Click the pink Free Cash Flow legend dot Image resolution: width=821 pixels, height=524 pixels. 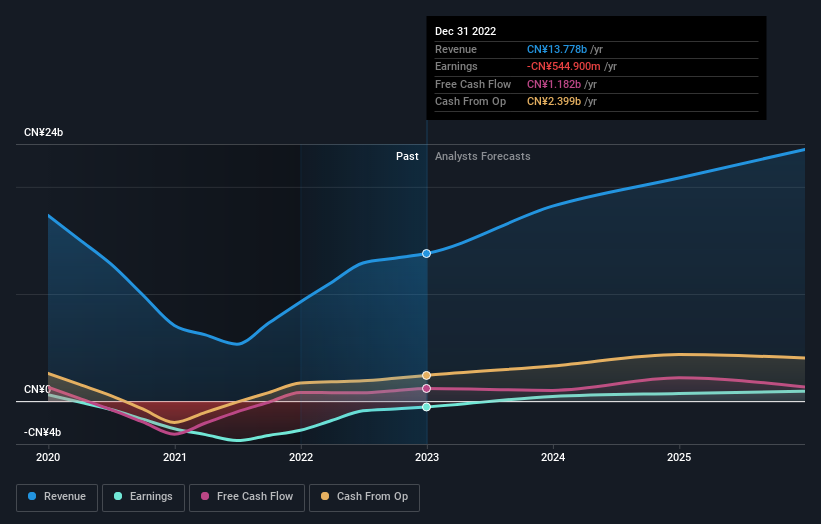click(205, 496)
